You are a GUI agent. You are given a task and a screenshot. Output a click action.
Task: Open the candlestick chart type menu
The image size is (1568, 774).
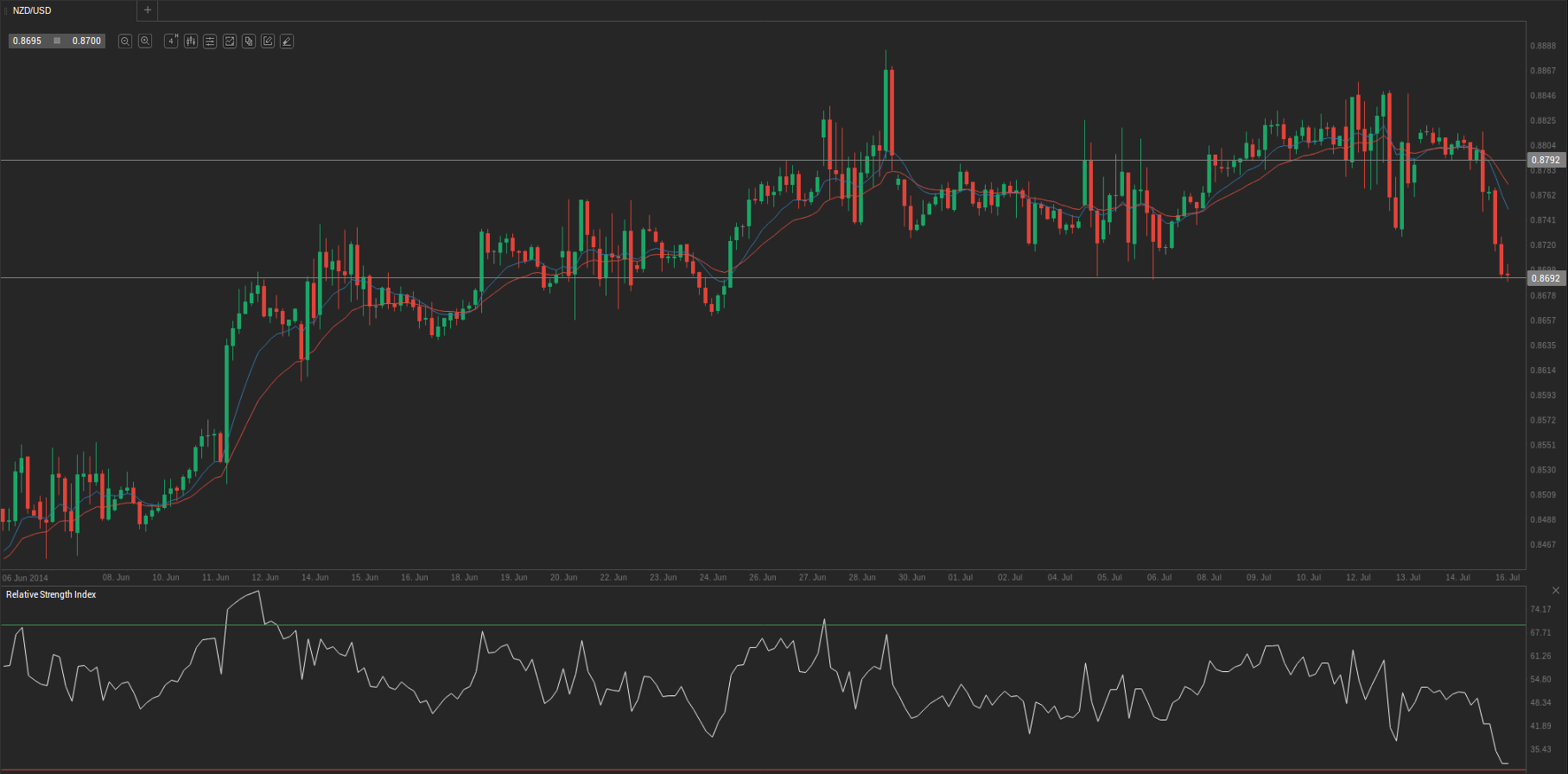190,41
